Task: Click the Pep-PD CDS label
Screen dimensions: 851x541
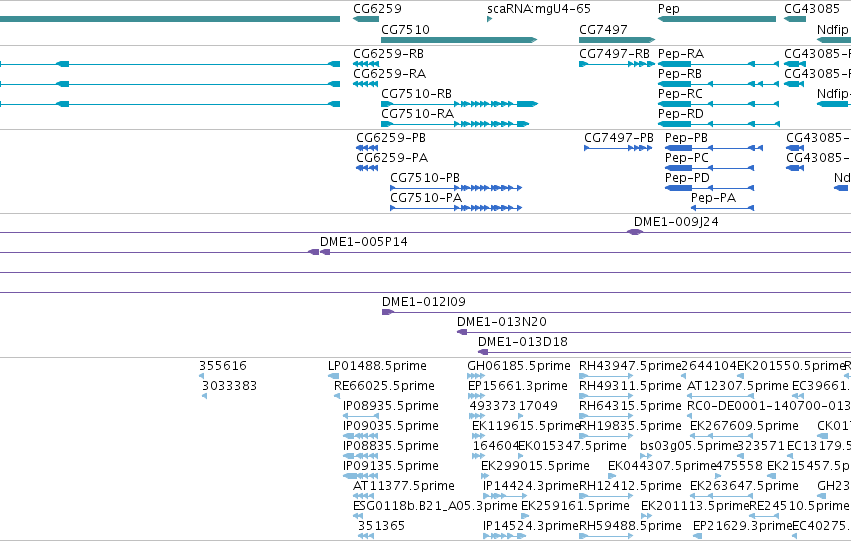Action: point(687,178)
